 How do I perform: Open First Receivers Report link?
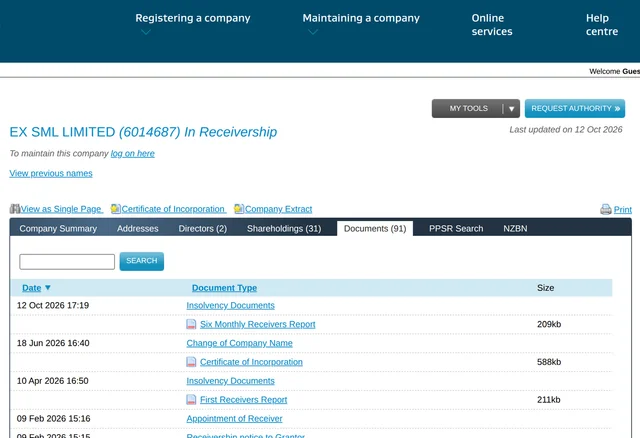click(x=244, y=400)
